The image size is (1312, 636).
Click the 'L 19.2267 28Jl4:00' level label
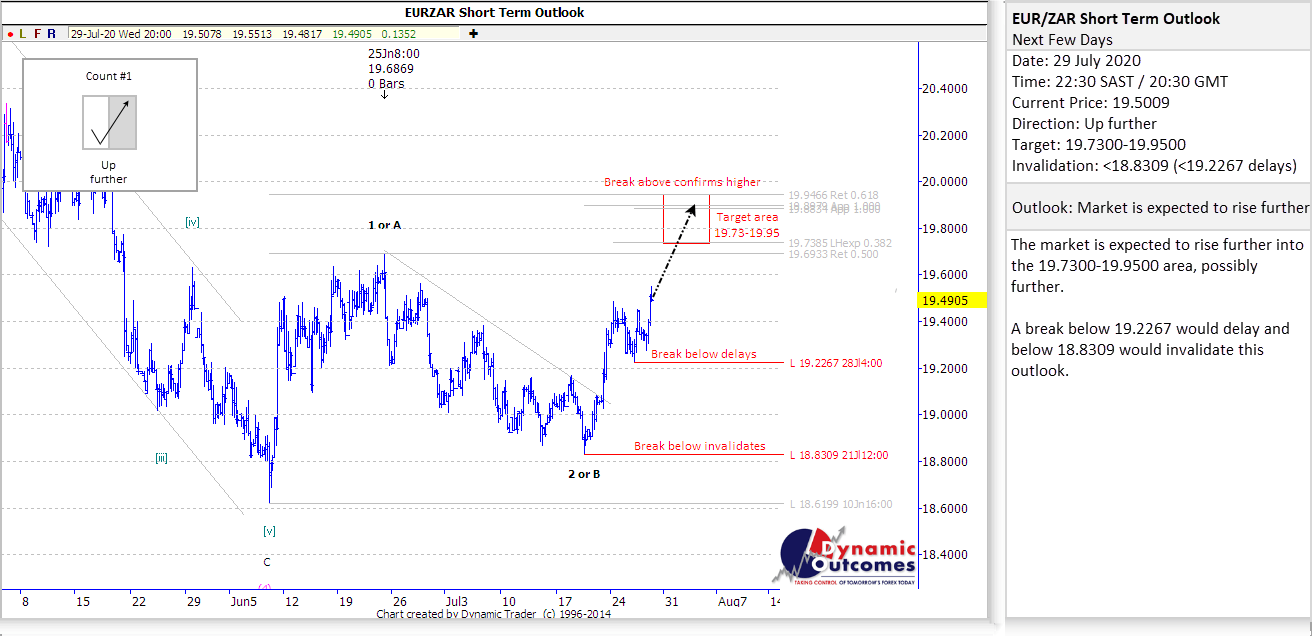pyautogui.click(x=838, y=363)
